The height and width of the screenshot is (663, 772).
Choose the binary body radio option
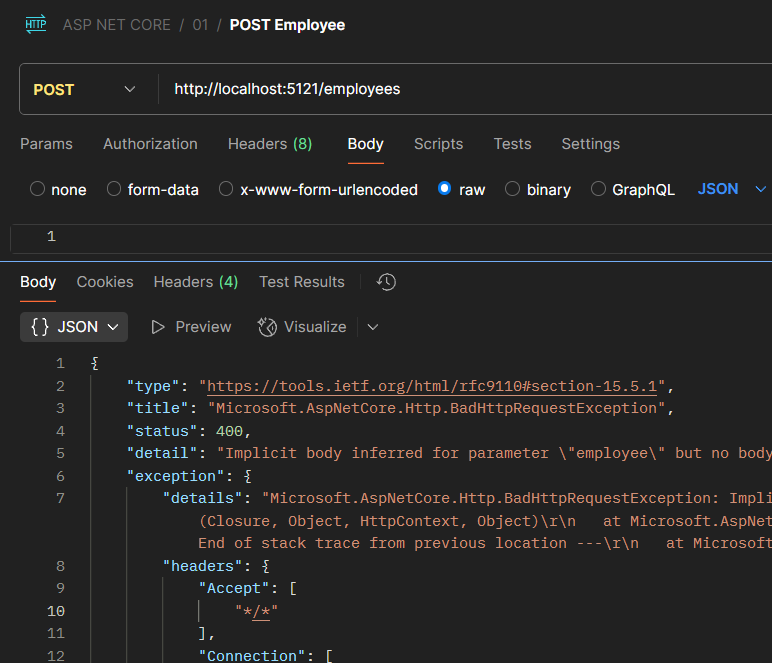point(512,189)
